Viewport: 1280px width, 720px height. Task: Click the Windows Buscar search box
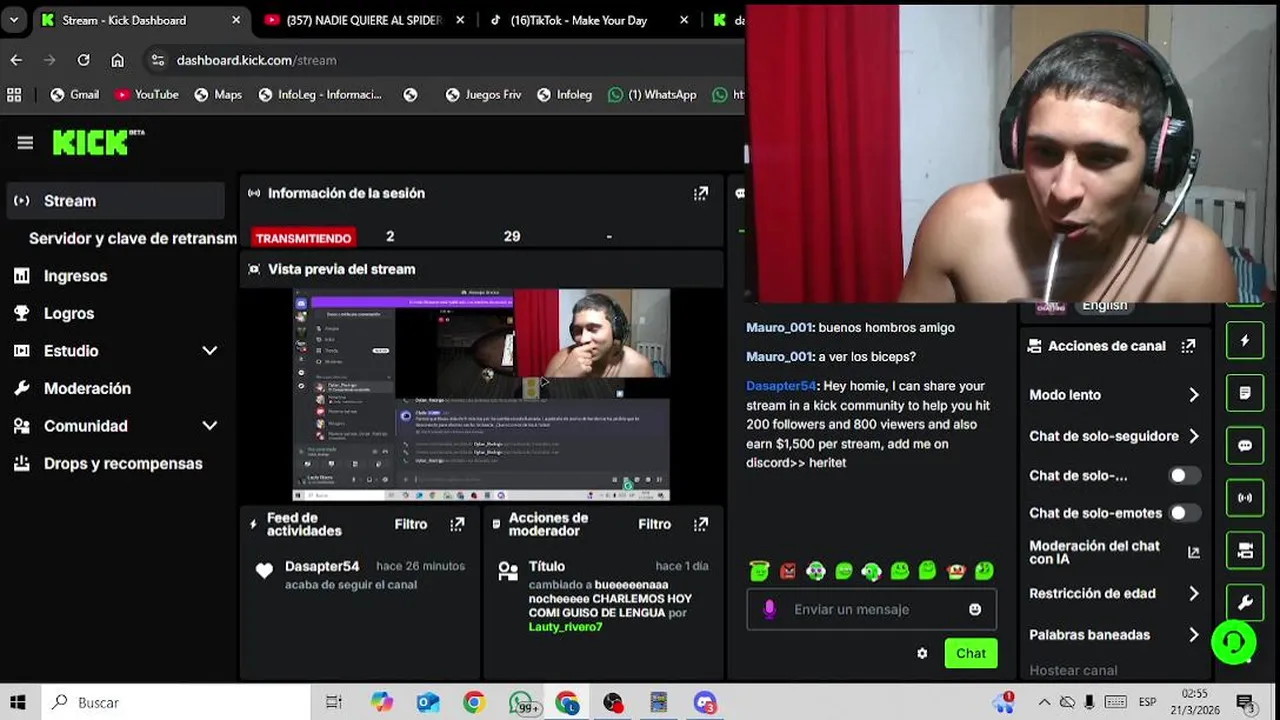175,703
